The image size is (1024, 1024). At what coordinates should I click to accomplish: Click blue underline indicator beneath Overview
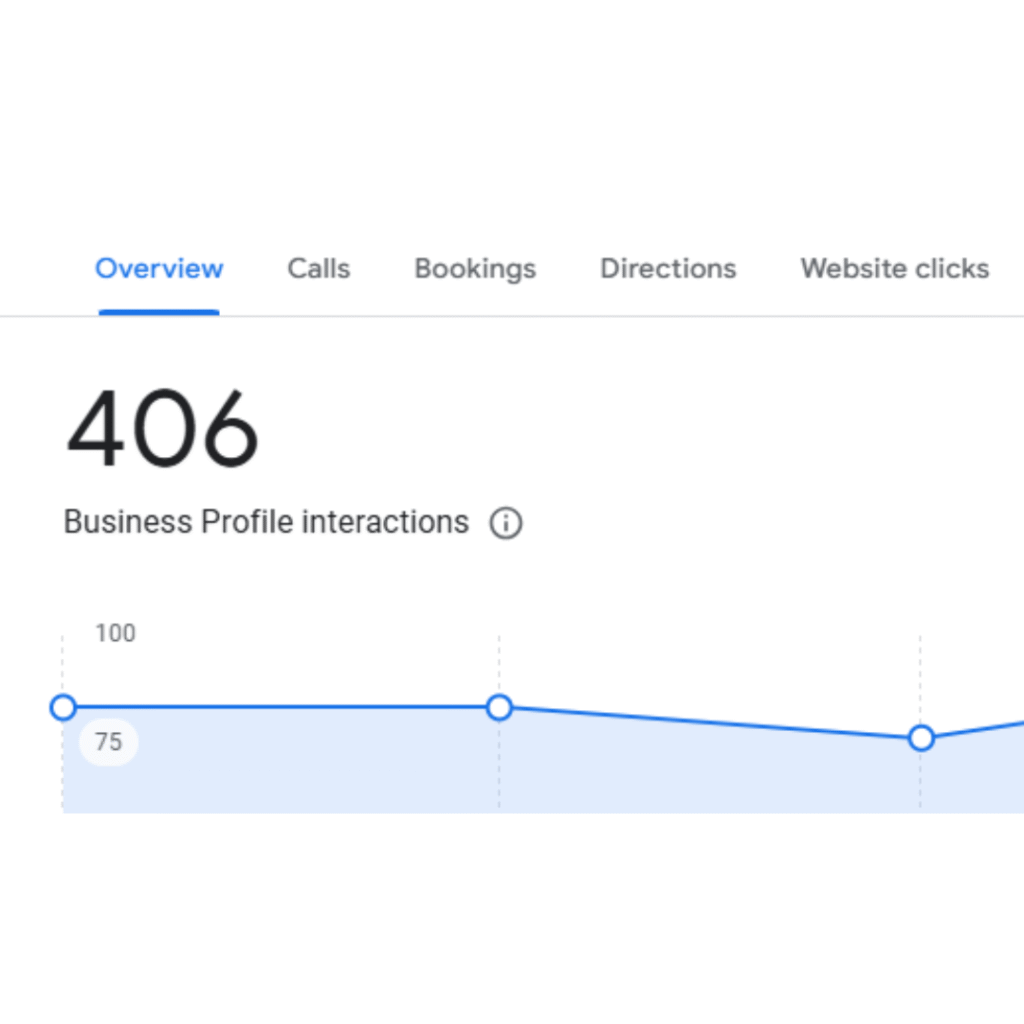(159, 312)
